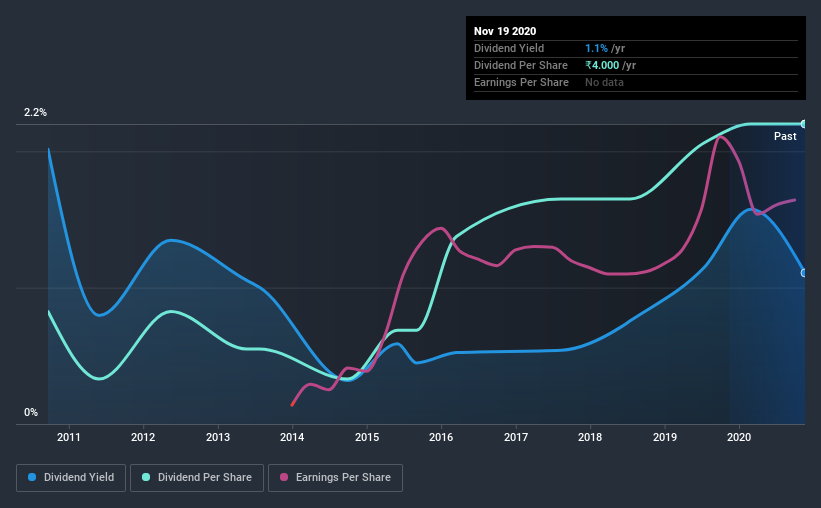
Task: Click the tooltip 'Dividend Per Share' row label
Action: tap(520, 65)
